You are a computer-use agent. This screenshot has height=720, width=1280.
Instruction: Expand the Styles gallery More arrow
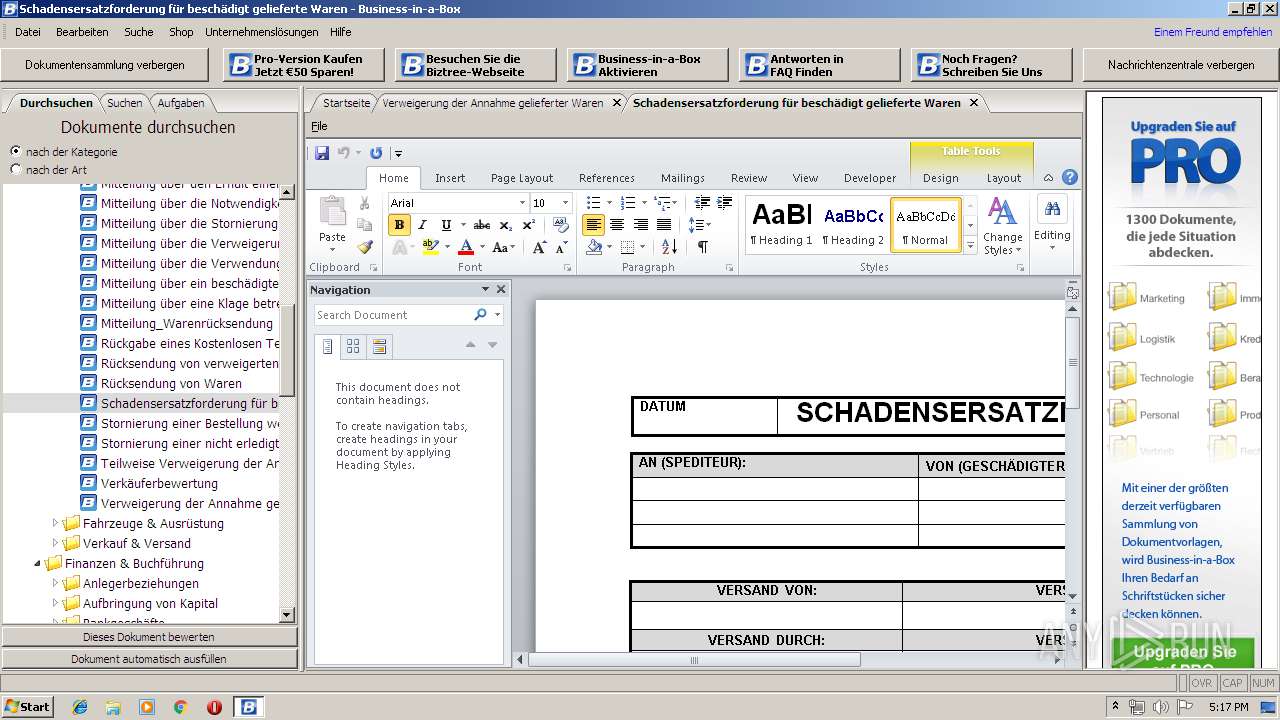[969, 245]
